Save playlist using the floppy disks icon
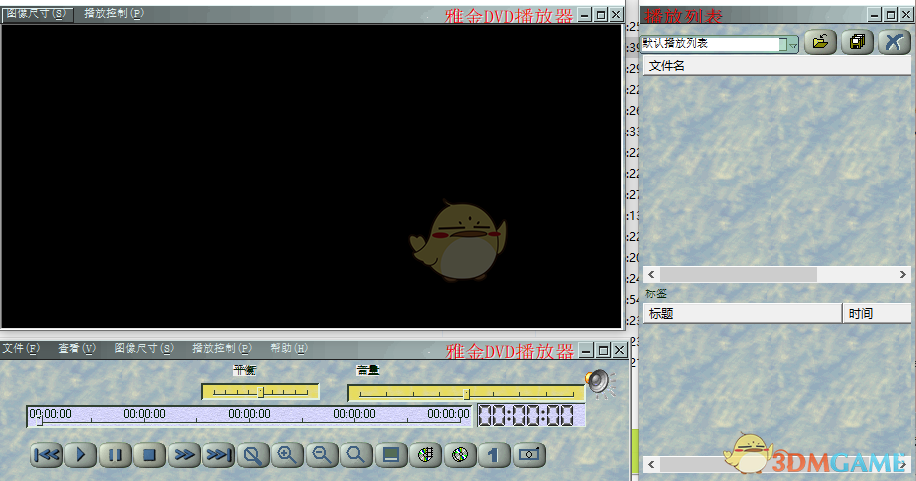 click(857, 43)
